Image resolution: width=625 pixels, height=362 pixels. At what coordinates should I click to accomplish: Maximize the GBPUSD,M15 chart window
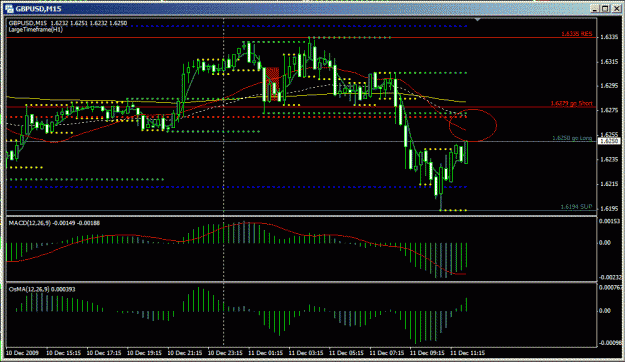(x=605, y=8)
